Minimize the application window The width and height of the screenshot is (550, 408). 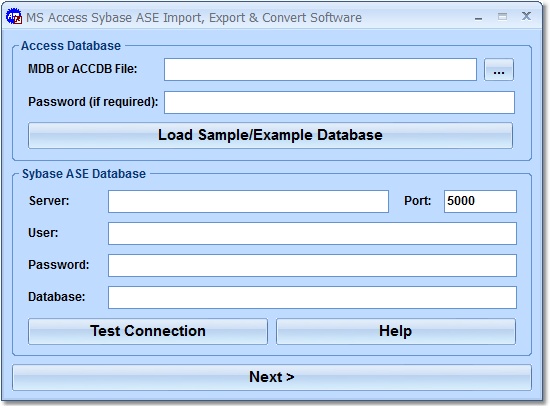click(478, 17)
